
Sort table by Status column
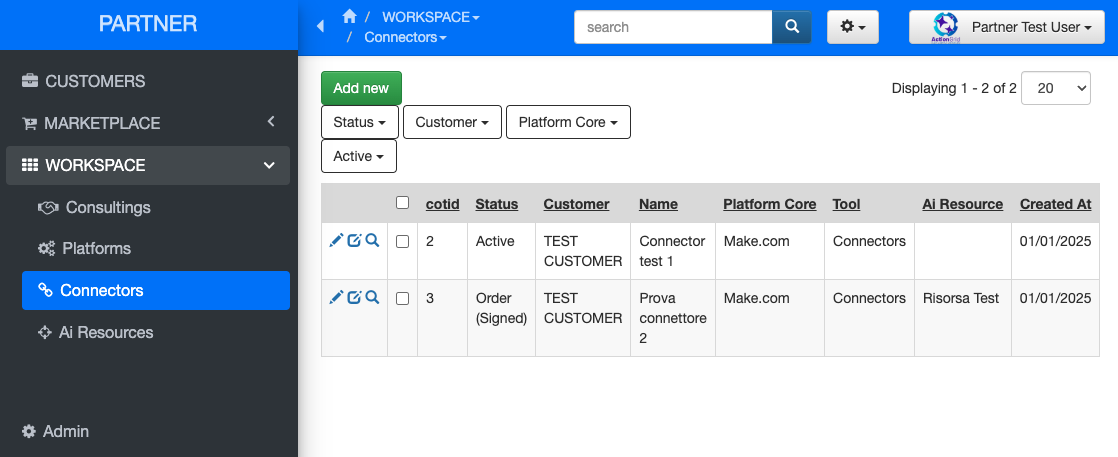click(496, 204)
